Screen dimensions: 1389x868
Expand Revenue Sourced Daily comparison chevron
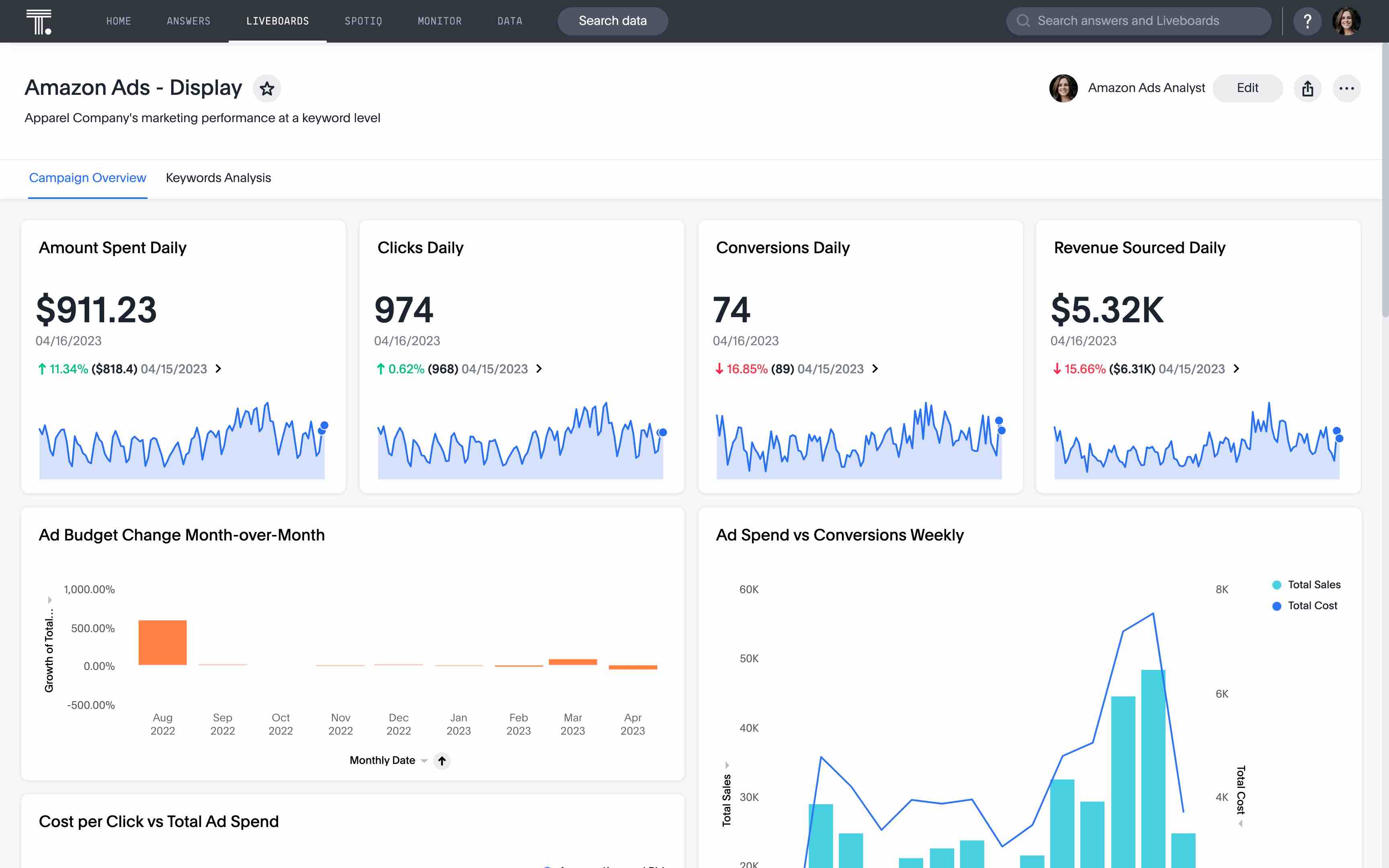[x=1236, y=368]
